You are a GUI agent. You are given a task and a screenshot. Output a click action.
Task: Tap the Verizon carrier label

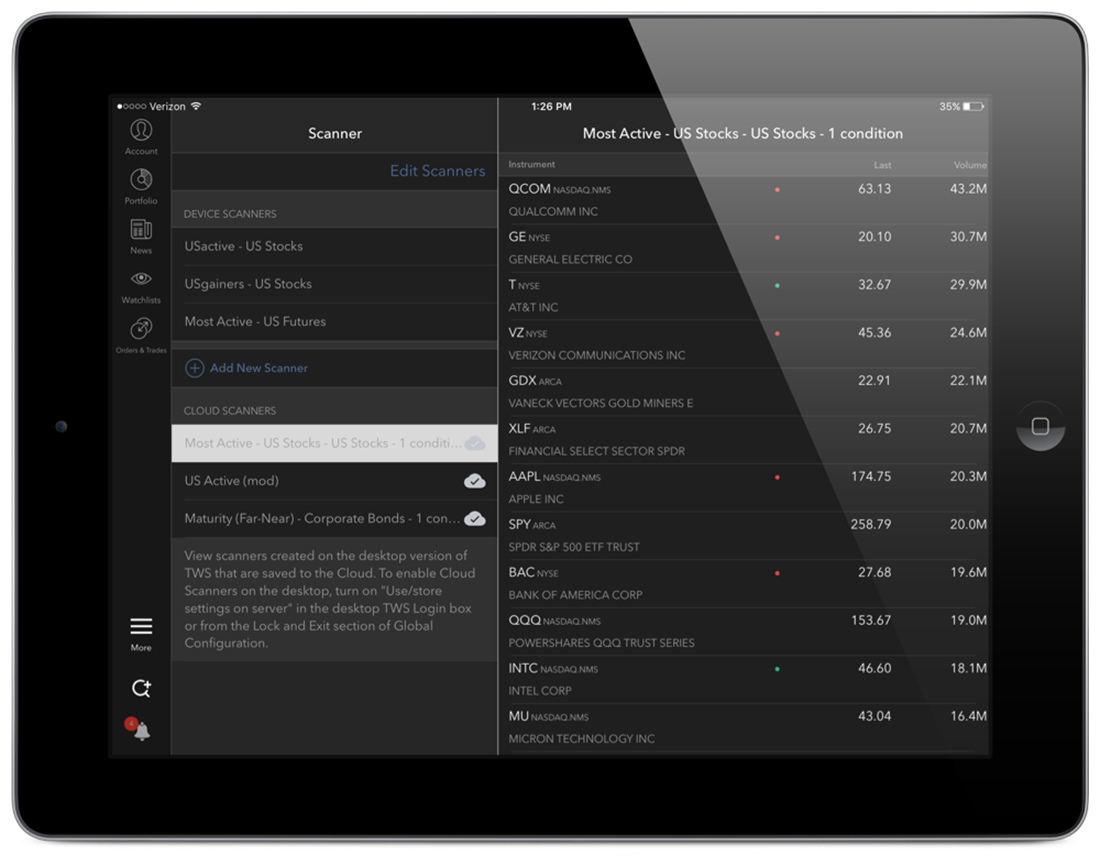(168, 107)
